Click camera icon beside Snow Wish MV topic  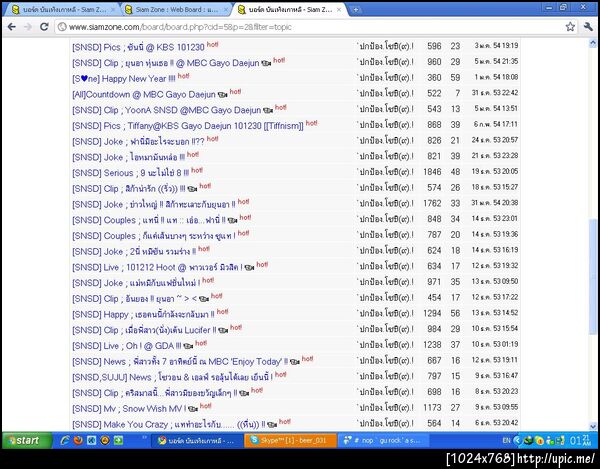[193, 409]
